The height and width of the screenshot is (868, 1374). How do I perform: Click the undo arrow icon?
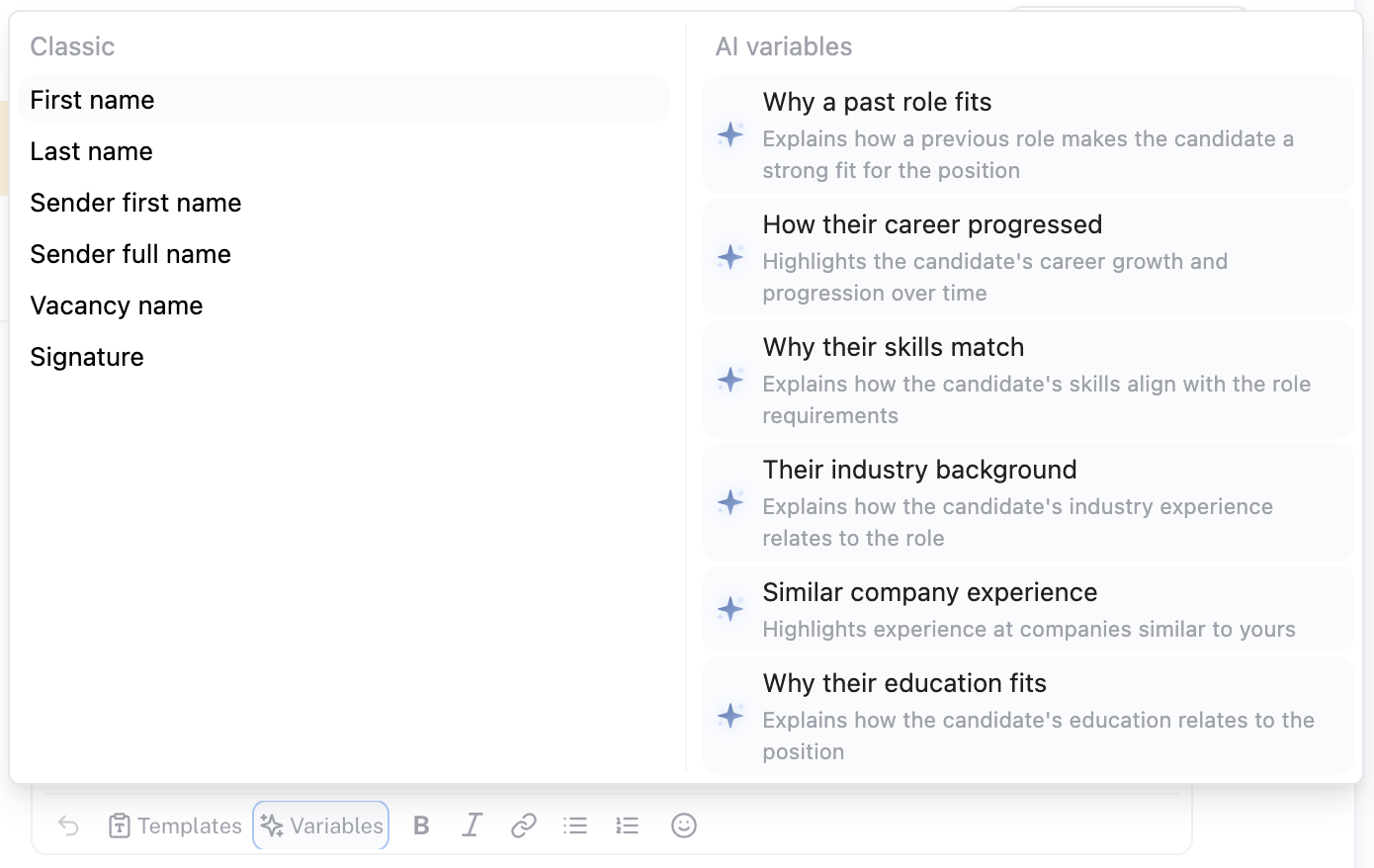click(68, 825)
